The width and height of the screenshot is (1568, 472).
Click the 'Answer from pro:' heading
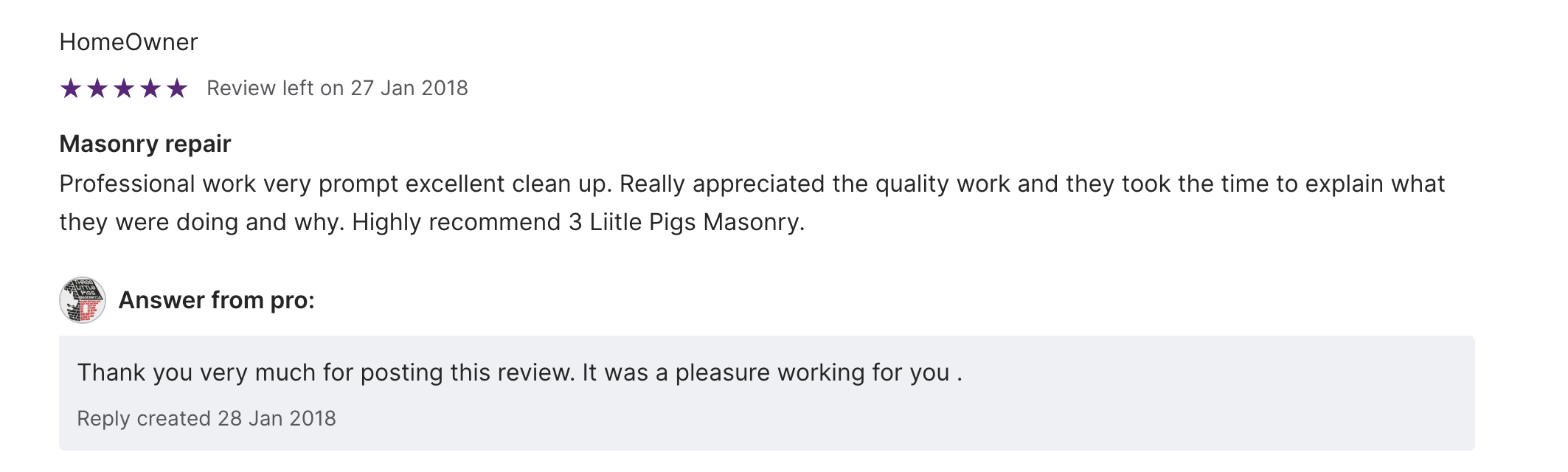click(216, 300)
